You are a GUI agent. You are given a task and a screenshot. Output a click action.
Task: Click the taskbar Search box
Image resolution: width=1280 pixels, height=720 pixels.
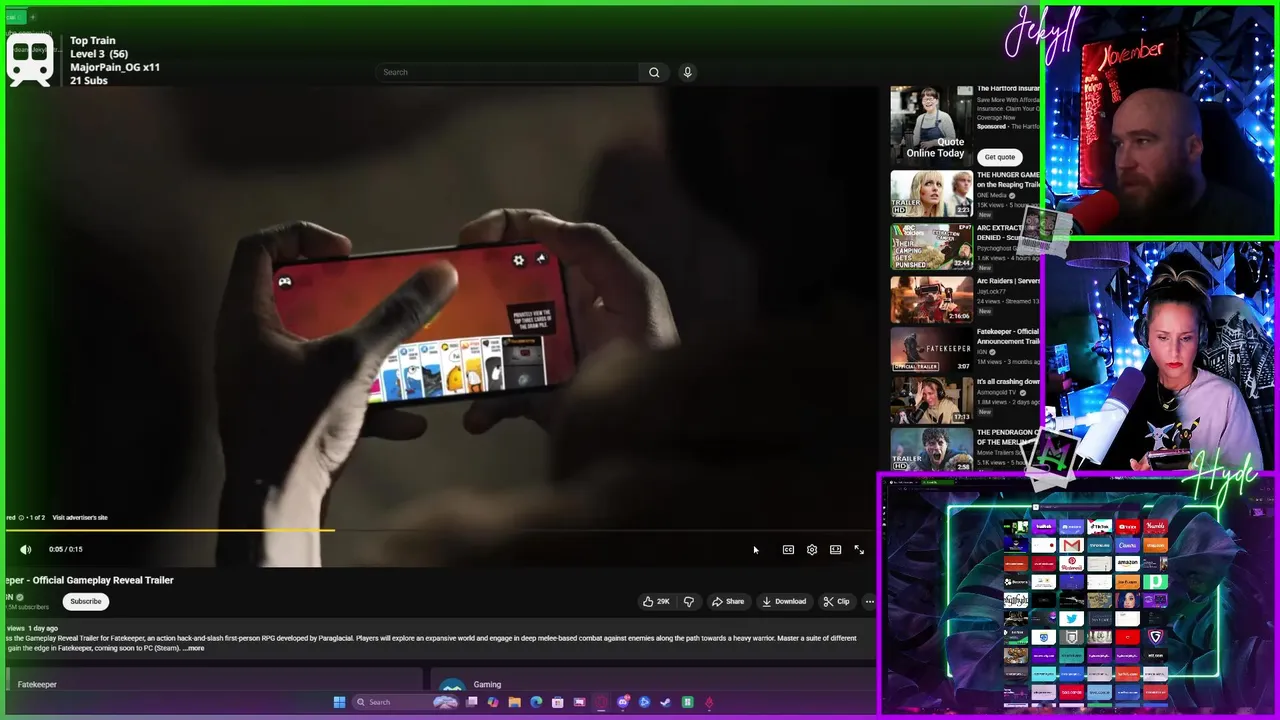tap(405, 702)
